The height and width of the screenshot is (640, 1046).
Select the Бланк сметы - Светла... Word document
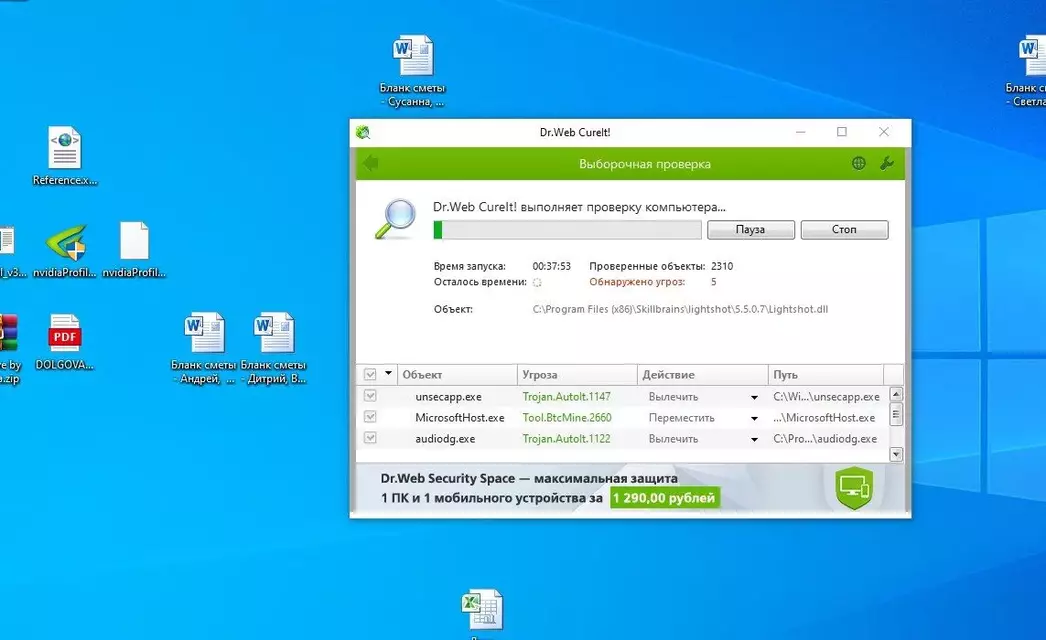pyautogui.click(x=1027, y=71)
